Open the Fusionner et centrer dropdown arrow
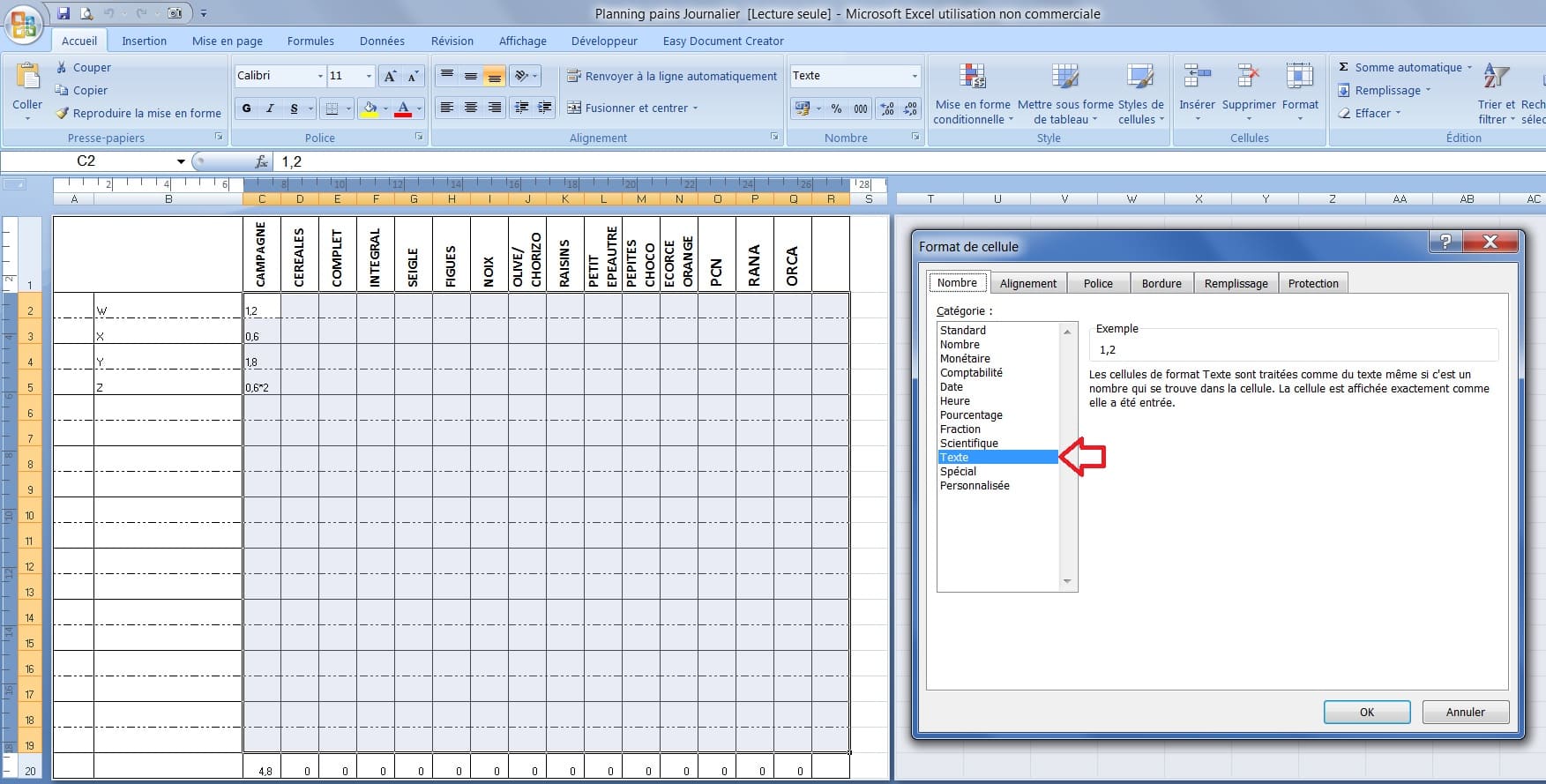 click(695, 108)
